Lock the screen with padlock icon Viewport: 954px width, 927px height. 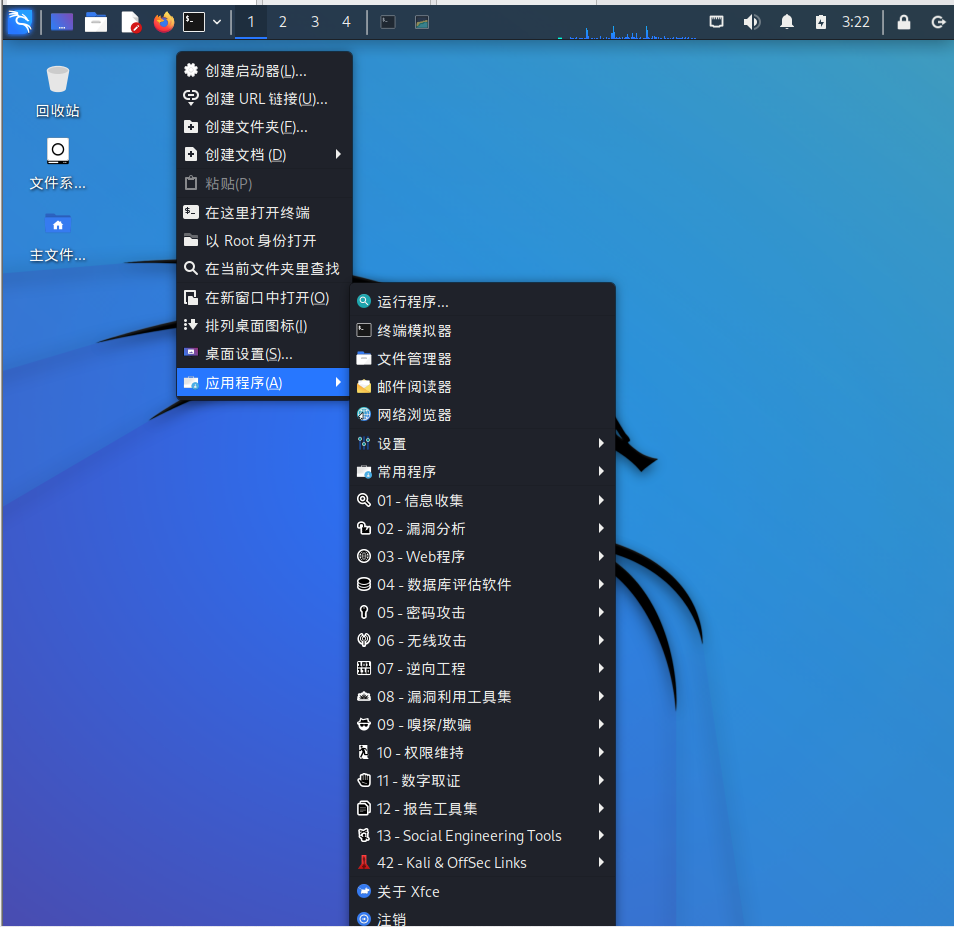coord(904,23)
